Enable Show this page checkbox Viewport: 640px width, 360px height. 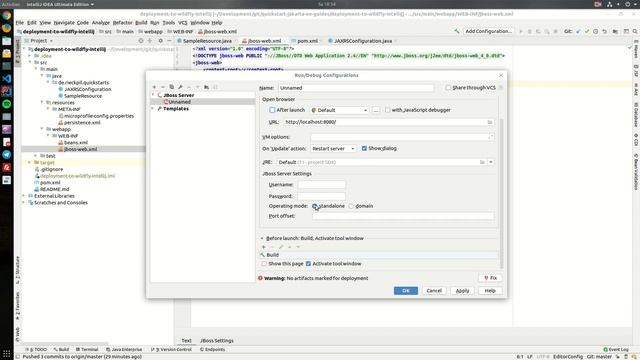point(264,264)
